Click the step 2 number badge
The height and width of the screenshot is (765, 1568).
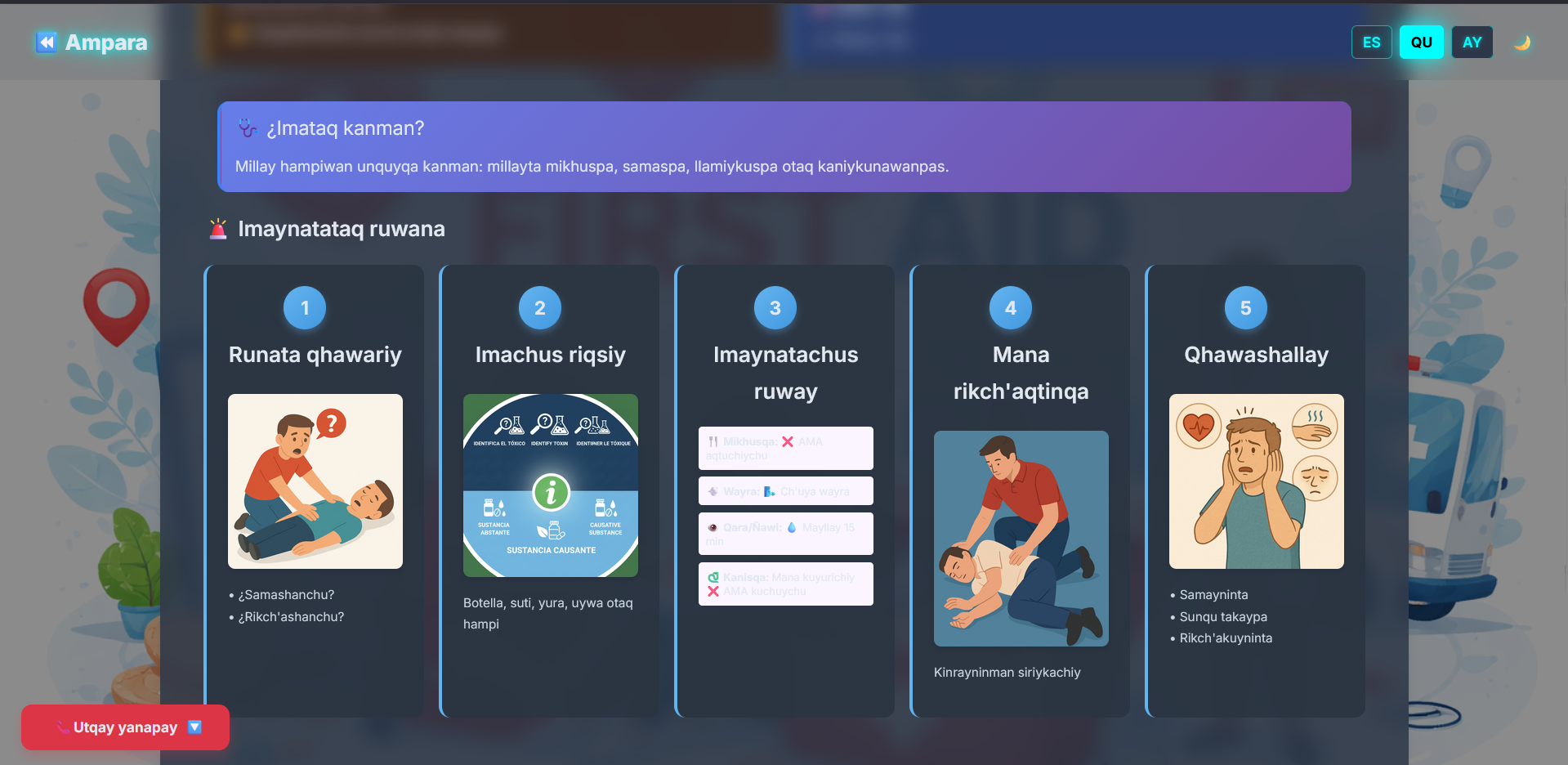[540, 308]
